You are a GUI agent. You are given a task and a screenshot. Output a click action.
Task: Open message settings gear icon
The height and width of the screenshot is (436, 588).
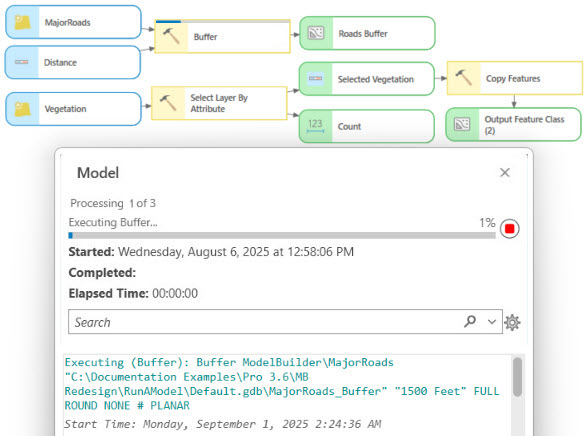point(512,322)
